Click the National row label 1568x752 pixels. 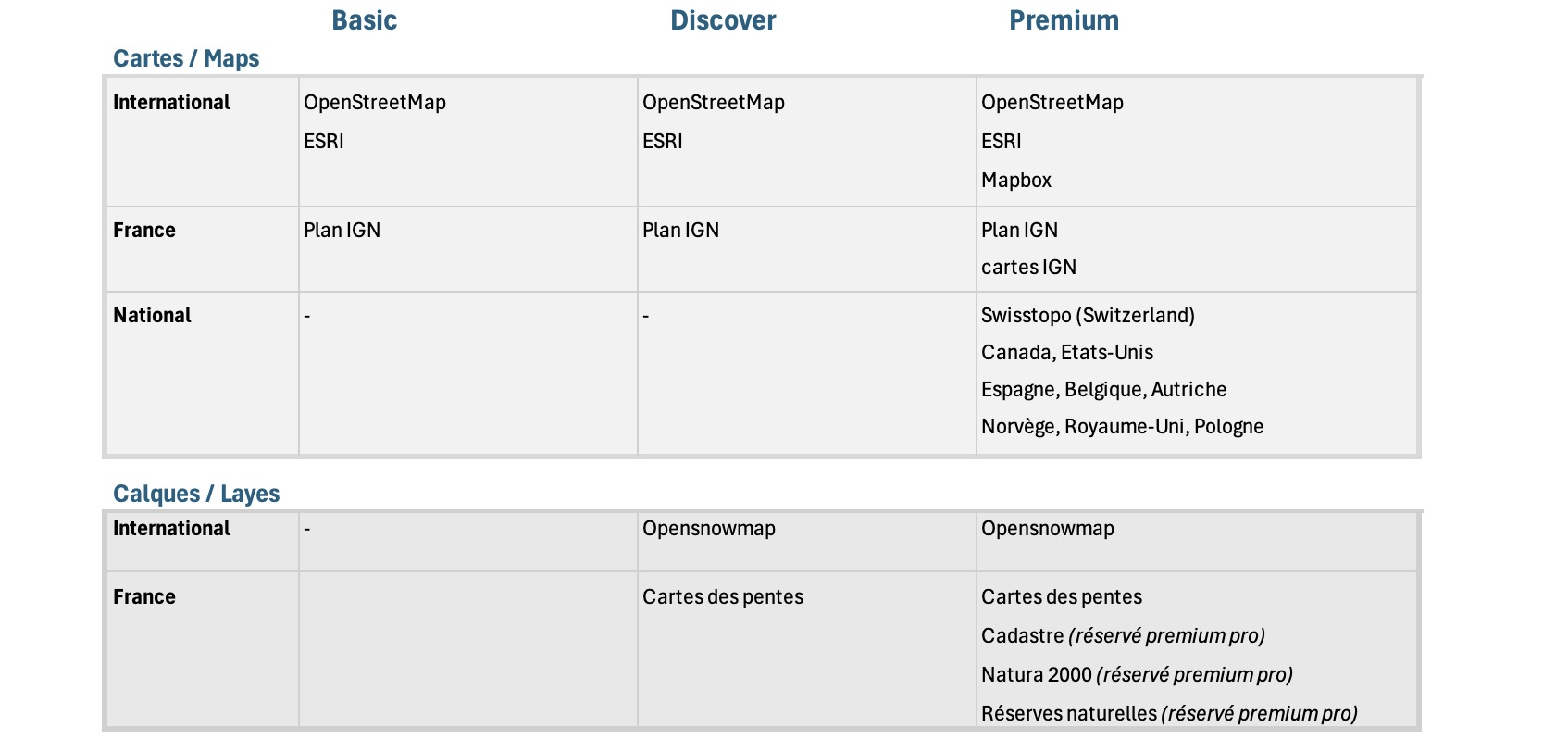click(152, 315)
